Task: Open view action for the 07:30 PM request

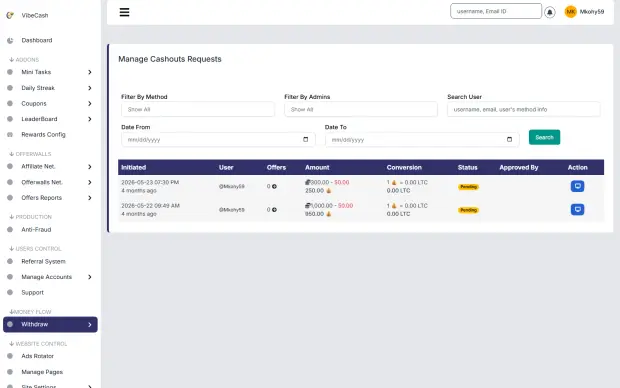Action: pyautogui.click(x=577, y=186)
